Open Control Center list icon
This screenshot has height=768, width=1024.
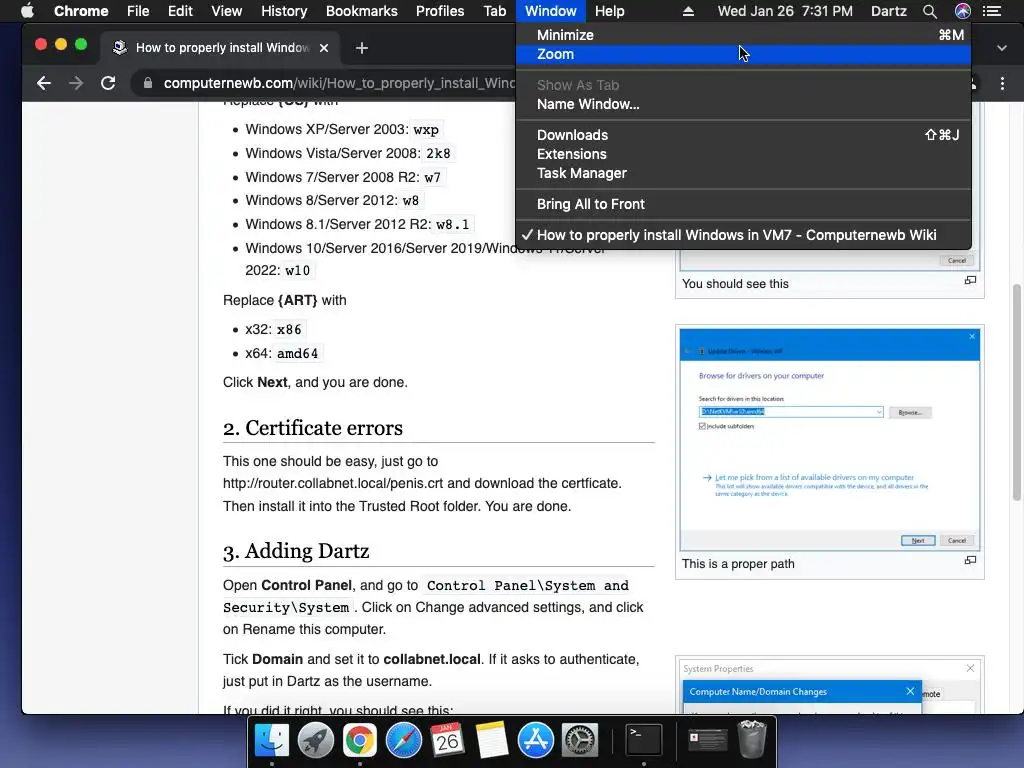tap(992, 11)
